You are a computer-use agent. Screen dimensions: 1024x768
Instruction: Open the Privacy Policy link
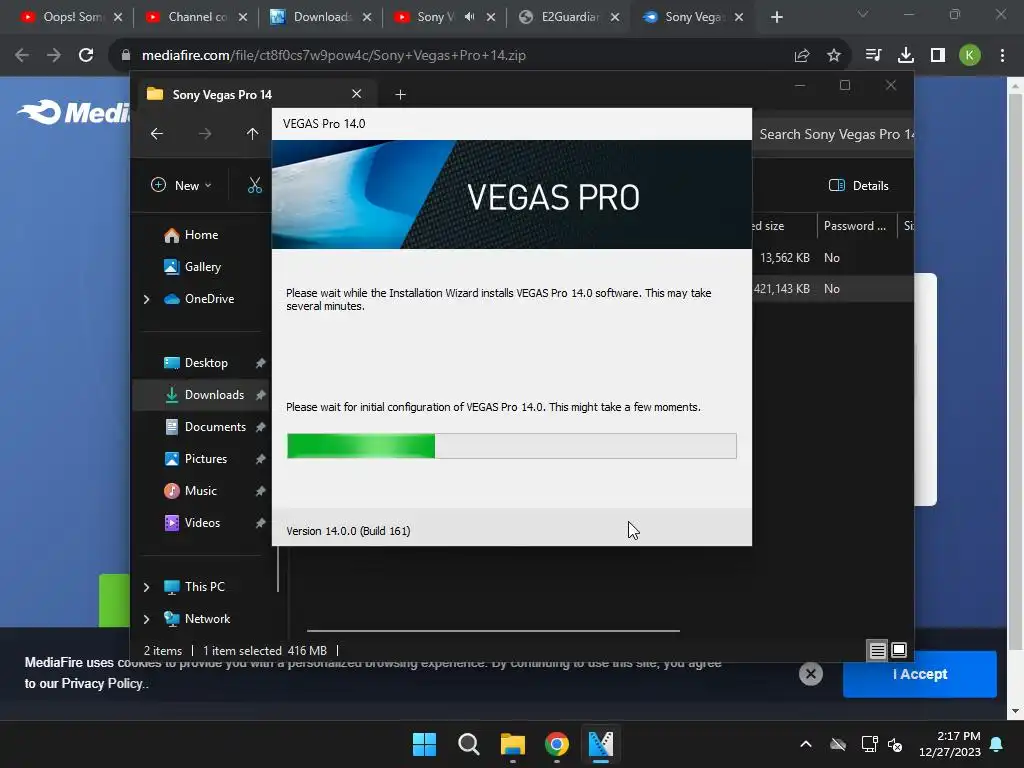coord(102,684)
